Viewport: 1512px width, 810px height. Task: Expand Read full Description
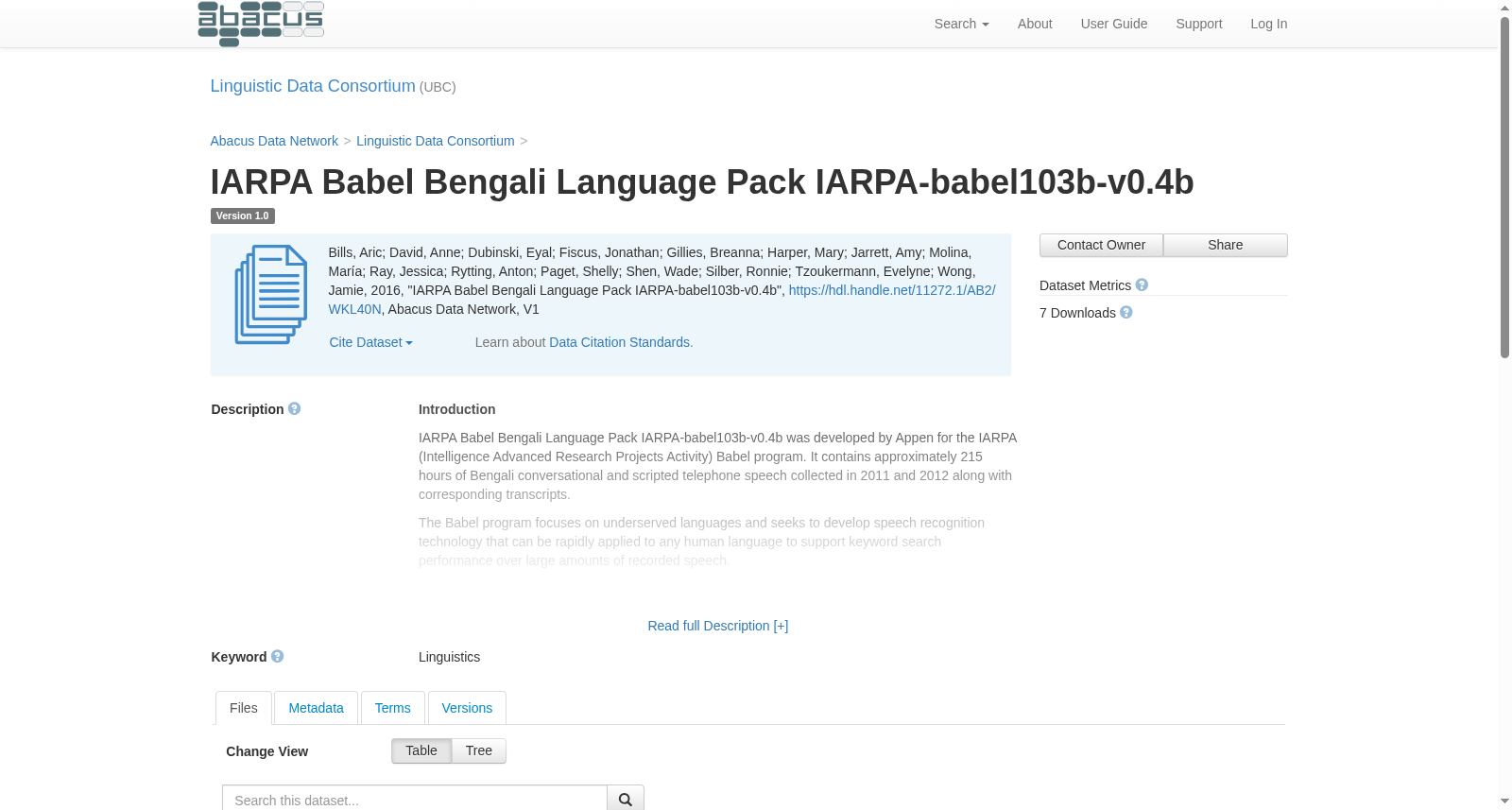click(718, 626)
